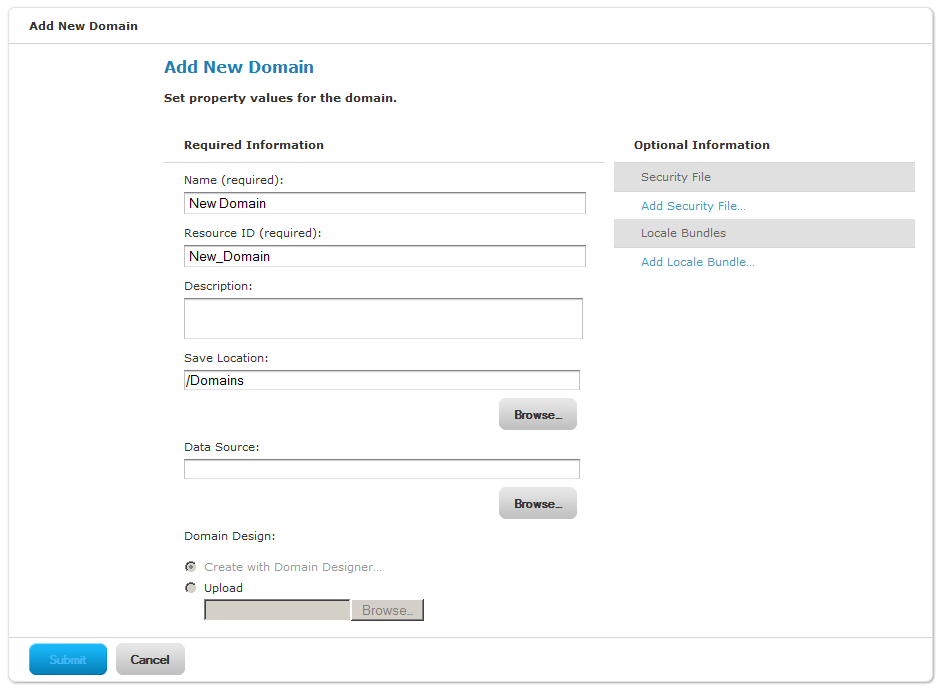Screen dimensions: 941x691
Task: Open the Add Security File link
Action: point(693,206)
